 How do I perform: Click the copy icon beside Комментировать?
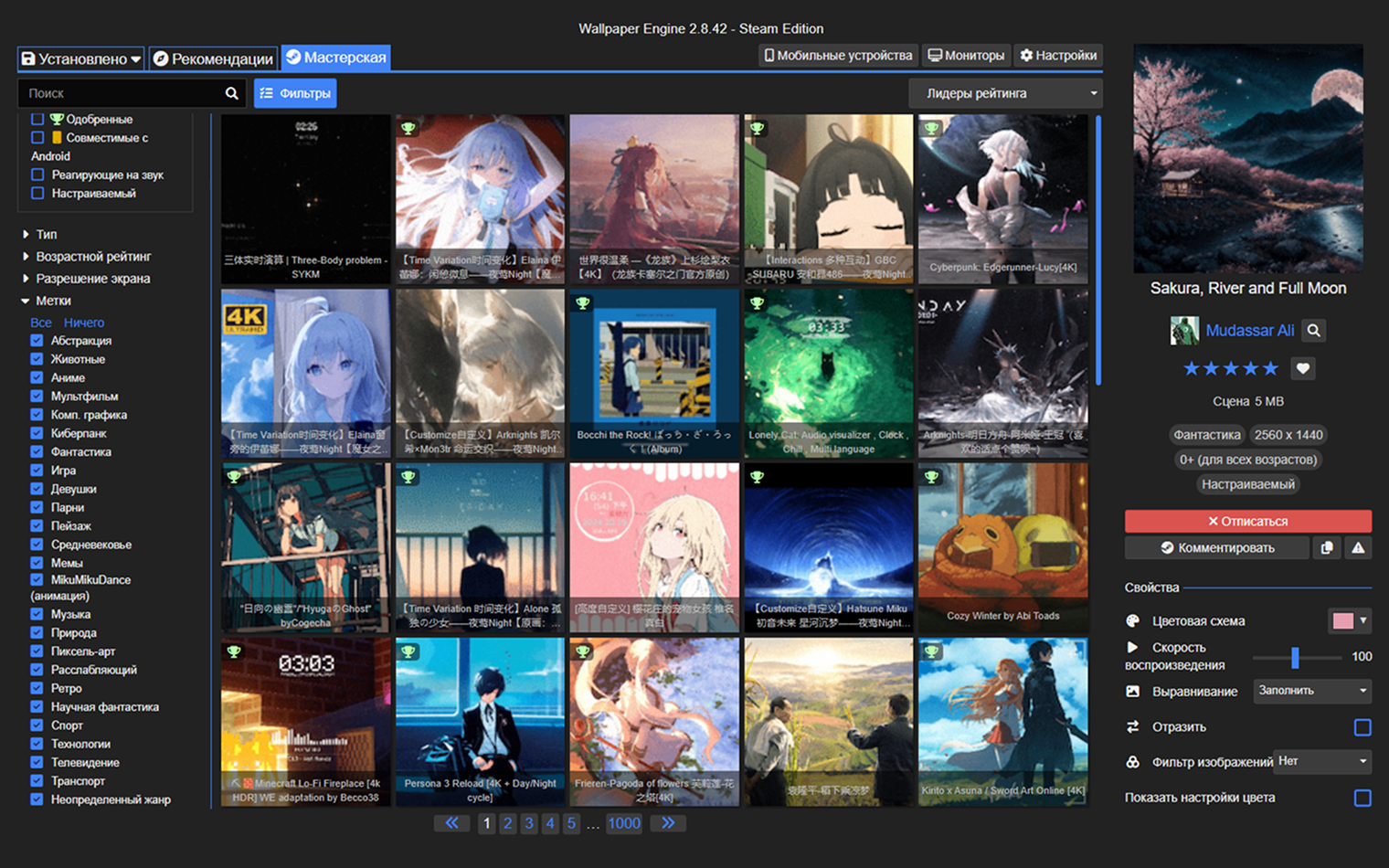(1327, 547)
